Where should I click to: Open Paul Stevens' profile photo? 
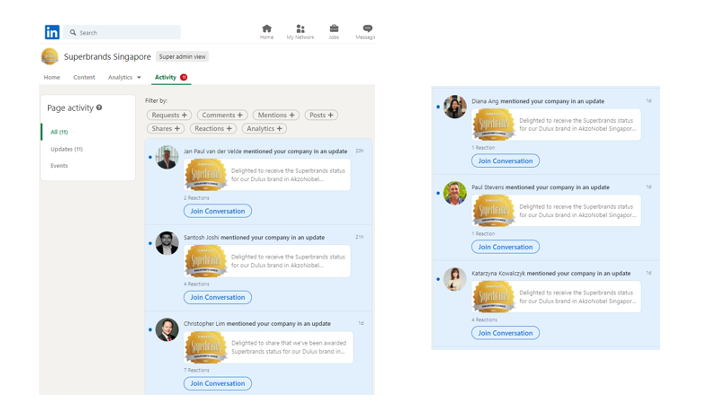(x=455, y=193)
